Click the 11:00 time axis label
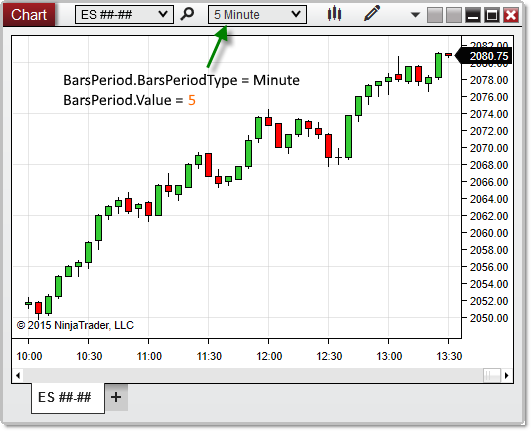This screenshot has height=431, width=531. (149, 356)
